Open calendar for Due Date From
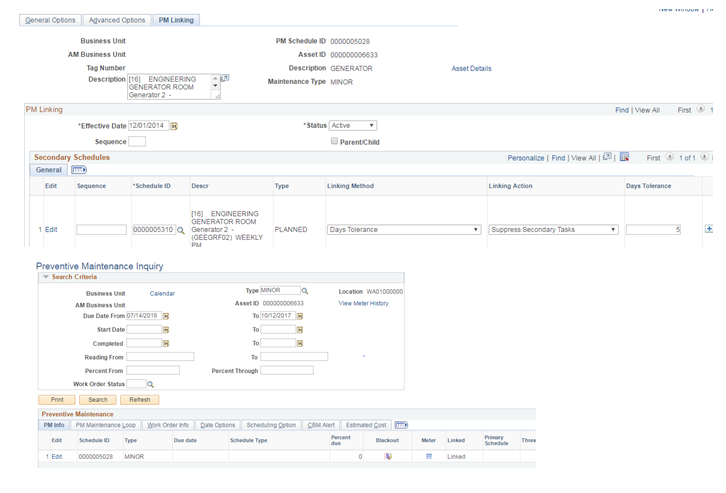726x493 pixels. [166, 316]
